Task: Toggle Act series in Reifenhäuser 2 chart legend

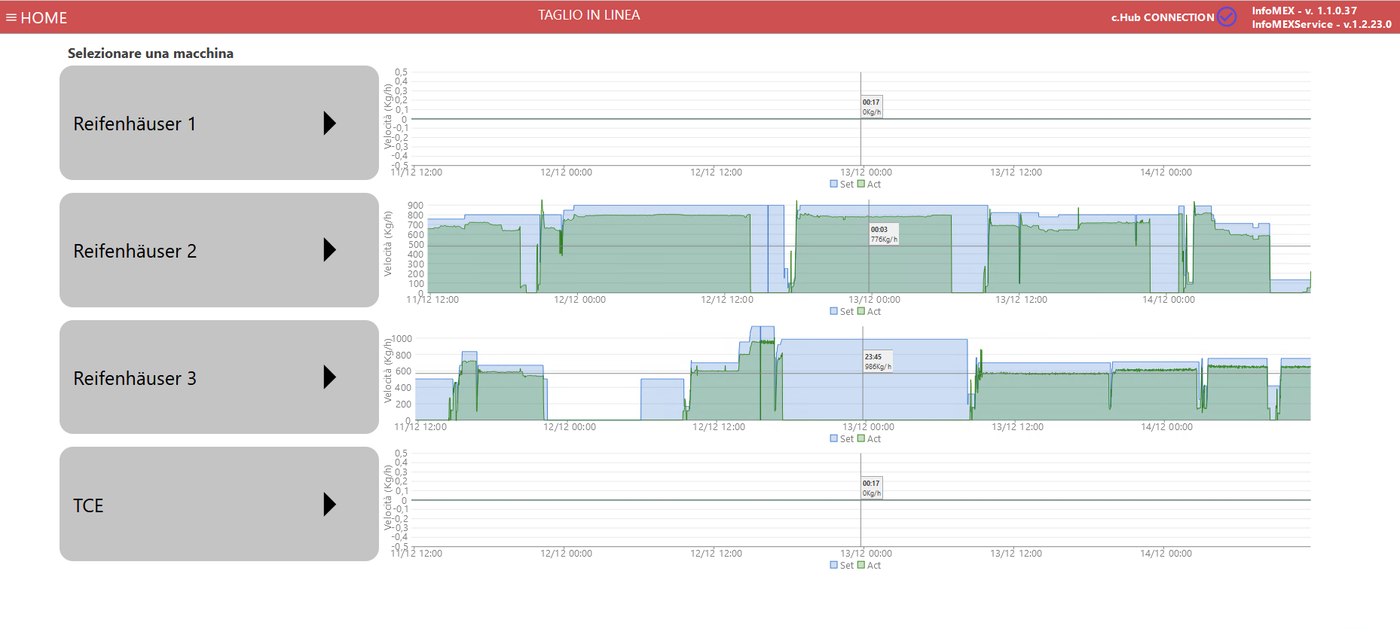Action: point(869,311)
